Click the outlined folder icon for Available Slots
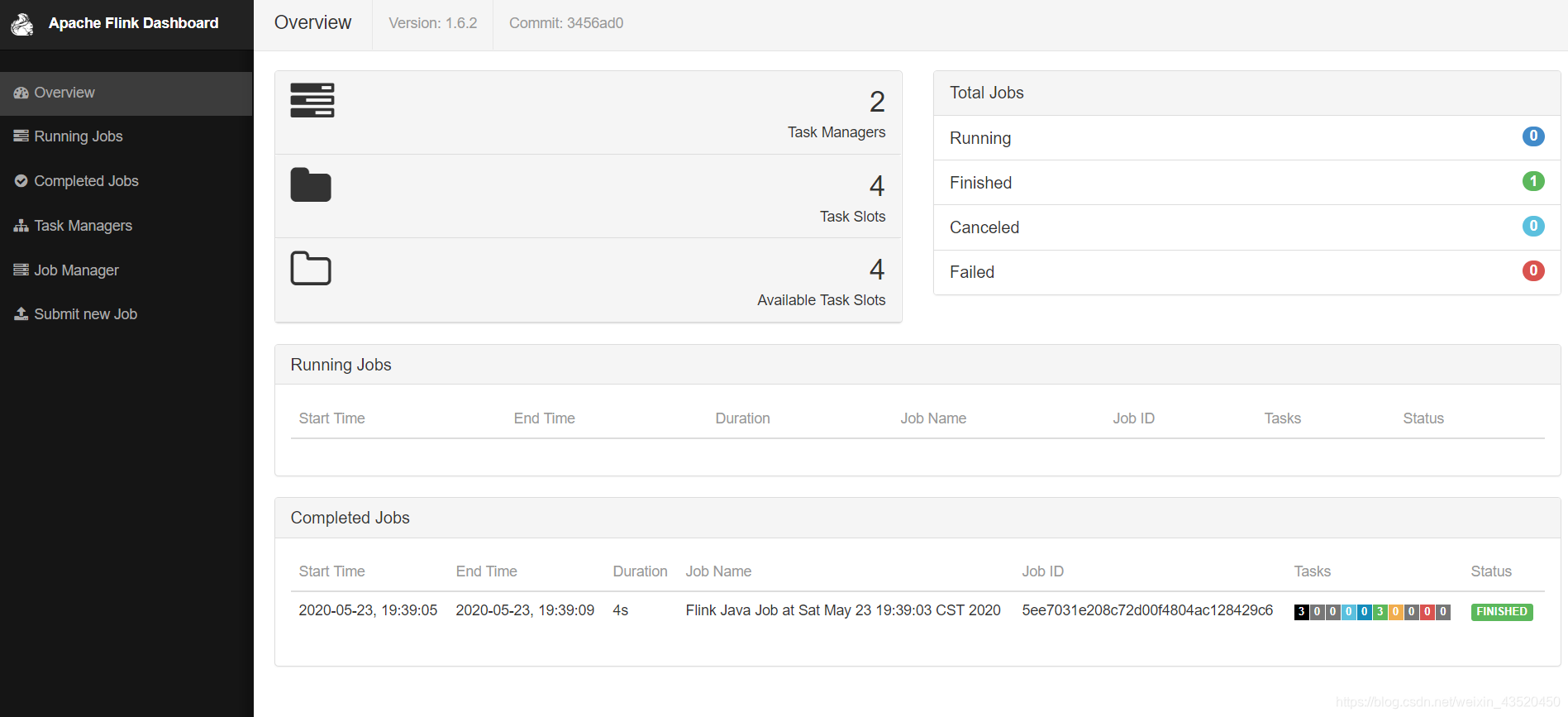The image size is (1568, 717). click(x=311, y=268)
